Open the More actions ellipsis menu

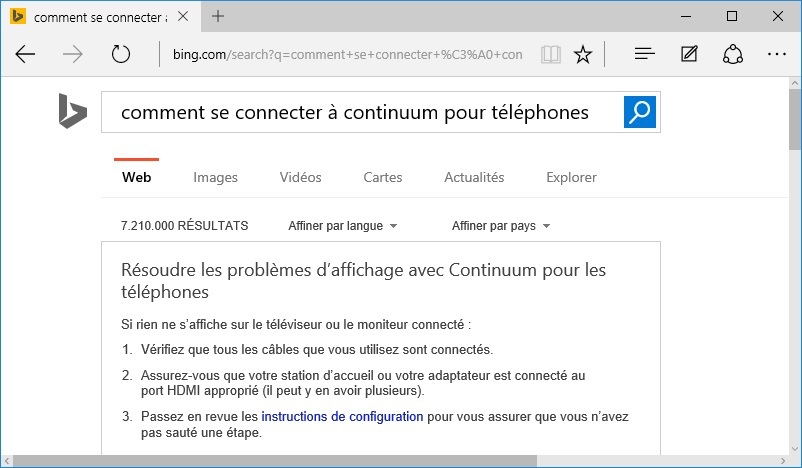(776, 54)
